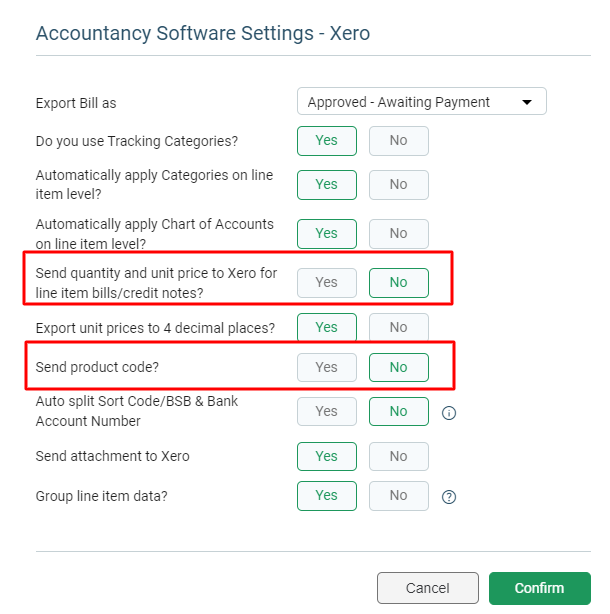
Task: Enable Send product code with Yes
Action: click(x=327, y=367)
